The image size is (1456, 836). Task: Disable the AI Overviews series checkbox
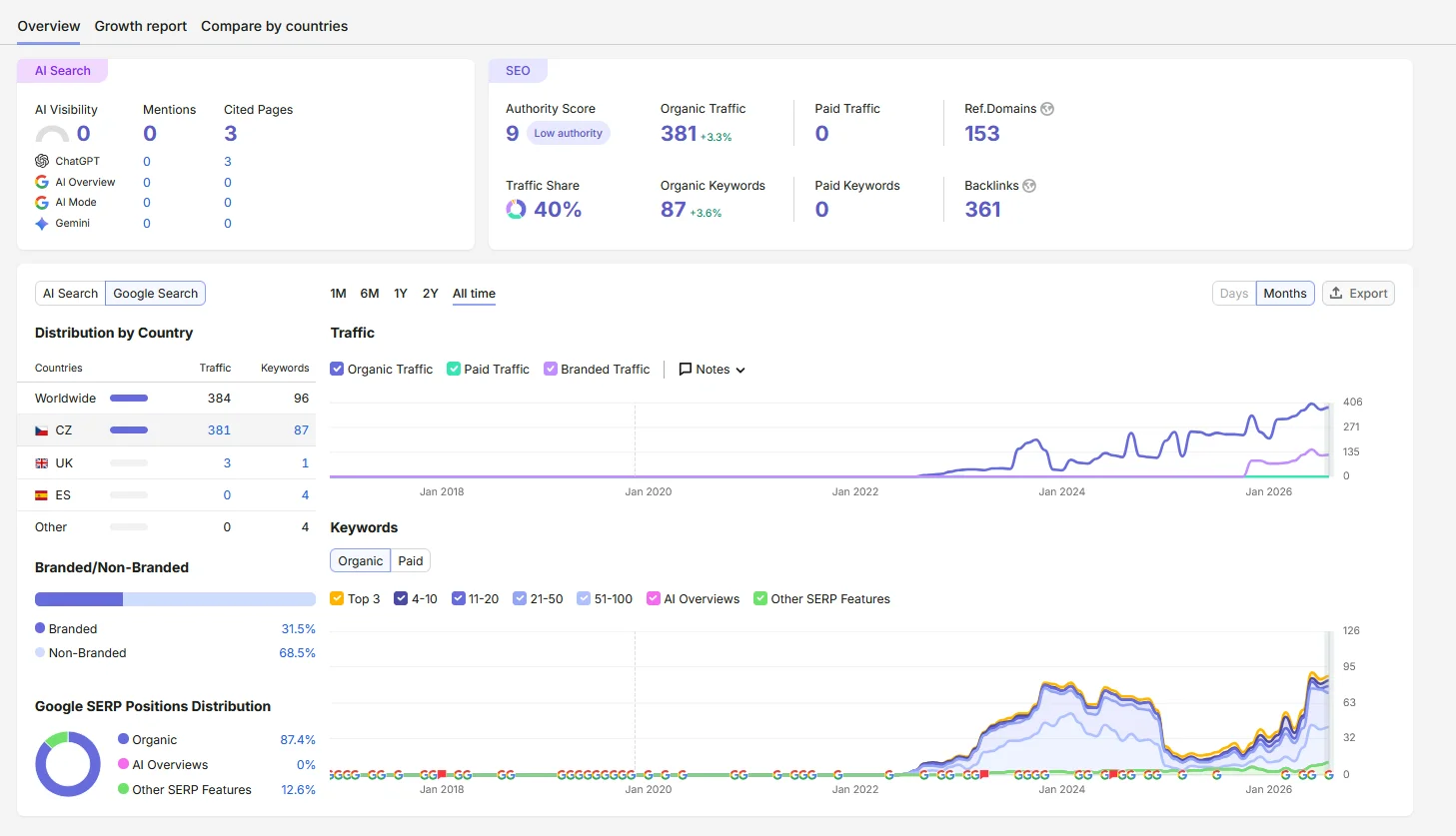(x=654, y=598)
